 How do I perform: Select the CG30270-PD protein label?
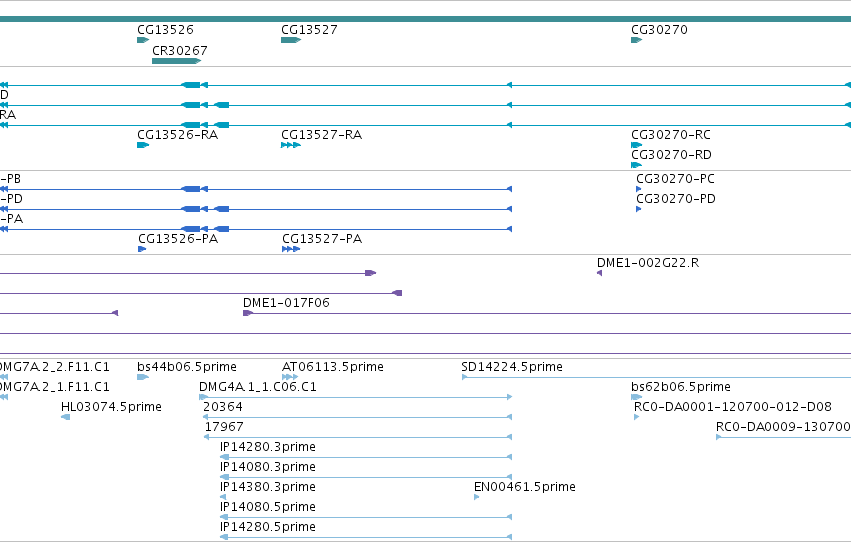click(x=676, y=199)
